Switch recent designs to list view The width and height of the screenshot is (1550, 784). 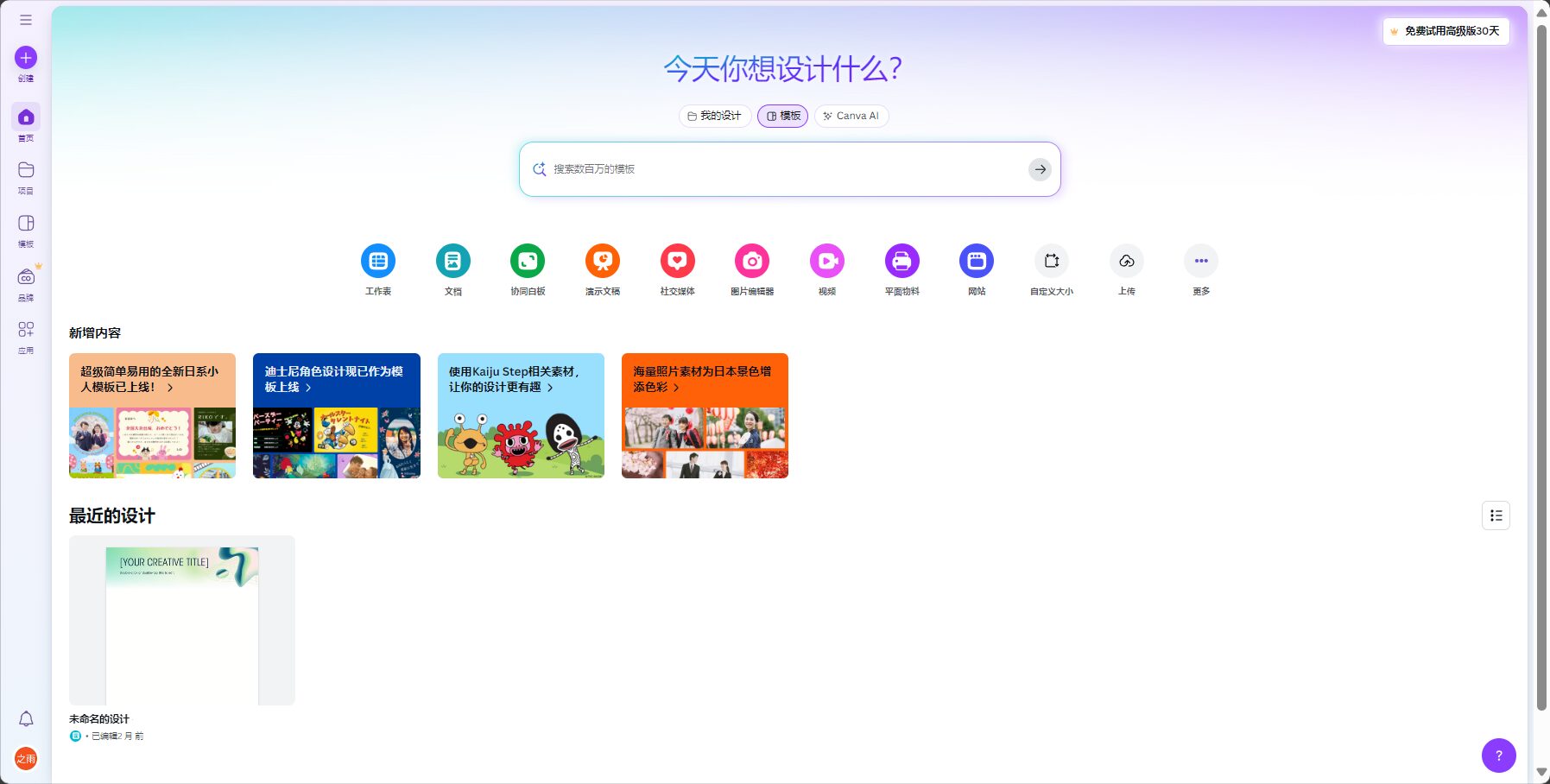[1496, 515]
